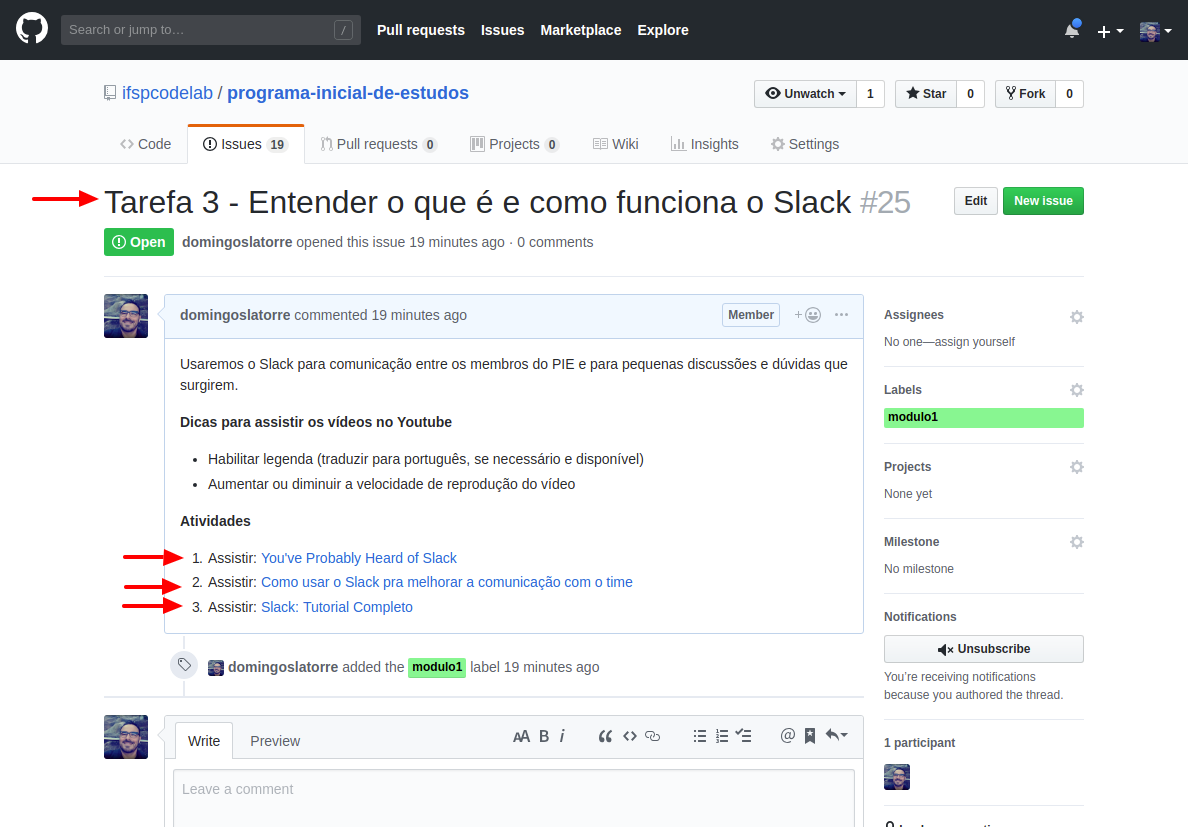This screenshot has width=1188, height=827.
Task: Unsubscribe from issue notifications
Action: click(983, 649)
